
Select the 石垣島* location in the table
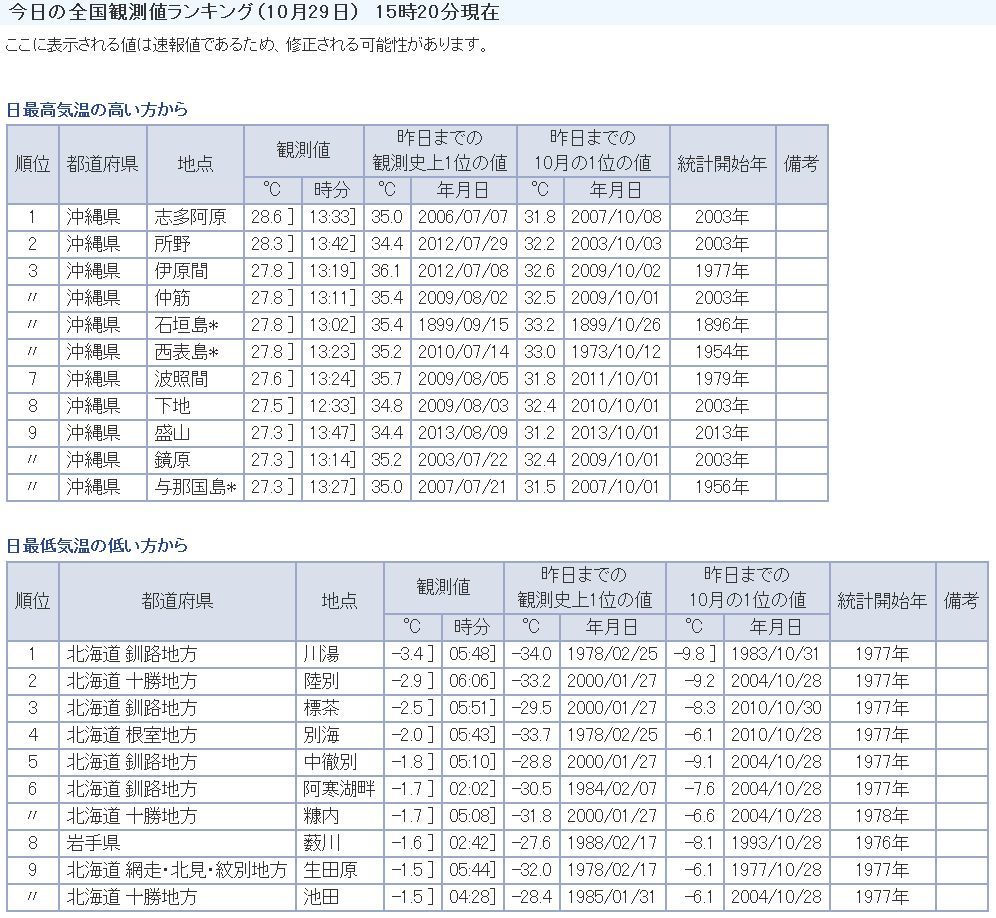click(187, 325)
